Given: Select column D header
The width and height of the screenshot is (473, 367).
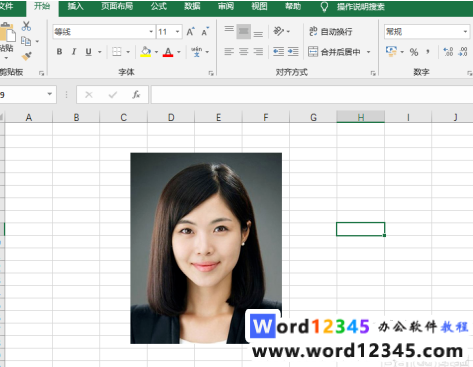Looking at the screenshot, I should pos(171,117).
